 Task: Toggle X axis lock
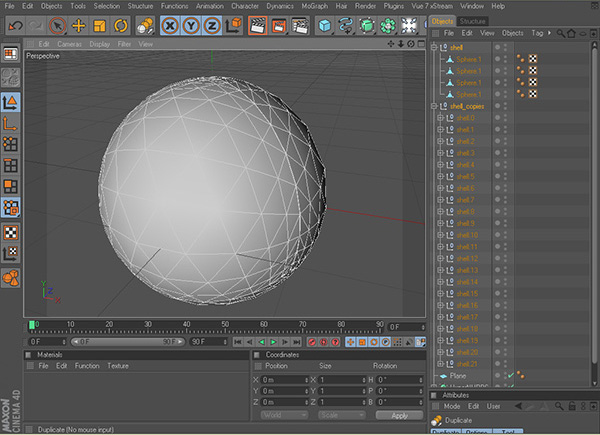[x=170, y=26]
